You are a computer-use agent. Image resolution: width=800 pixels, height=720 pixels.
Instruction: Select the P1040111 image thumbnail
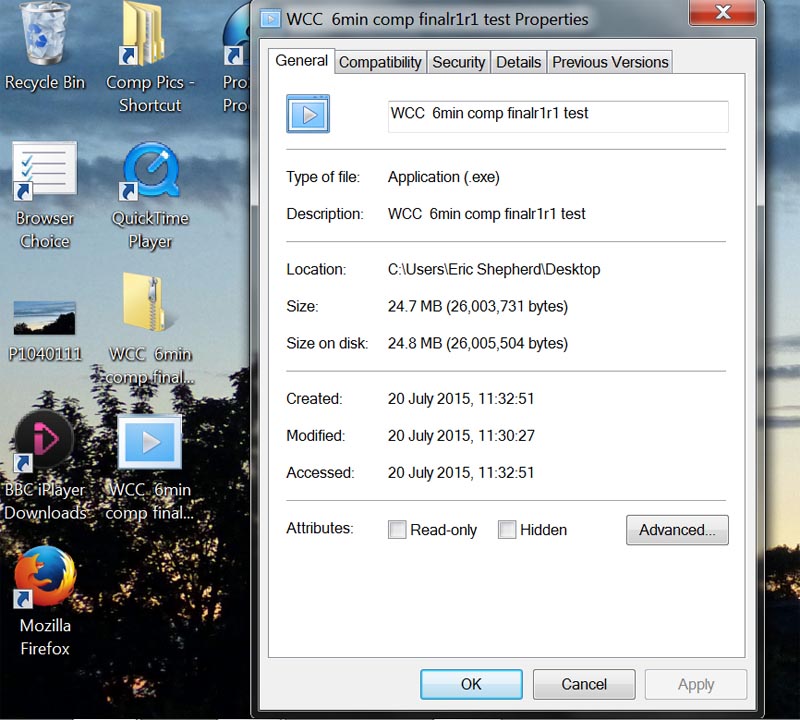(x=44, y=318)
